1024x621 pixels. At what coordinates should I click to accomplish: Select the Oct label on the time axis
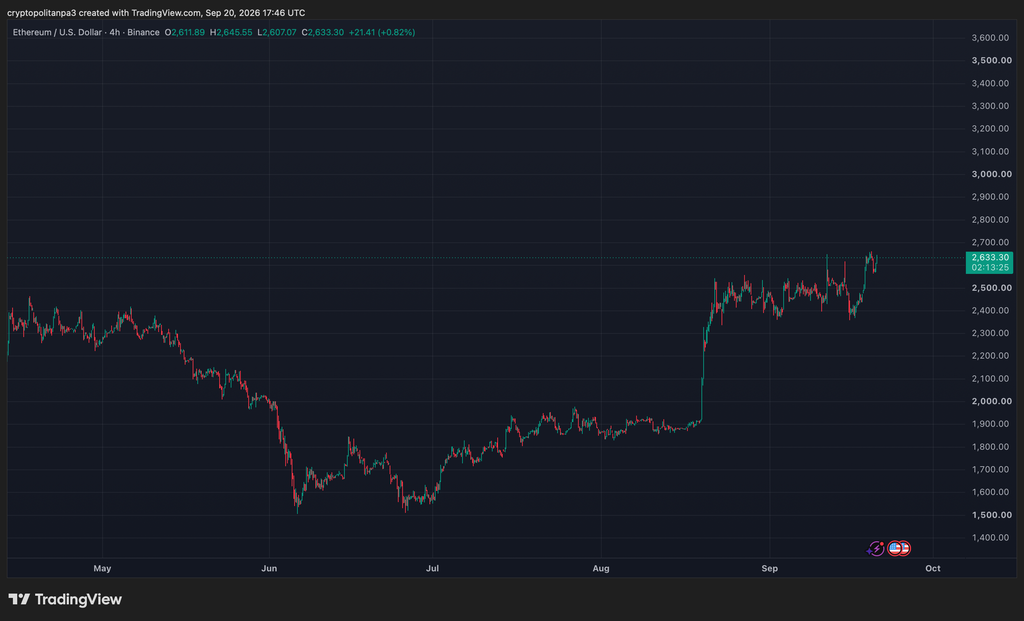click(x=933, y=568)
